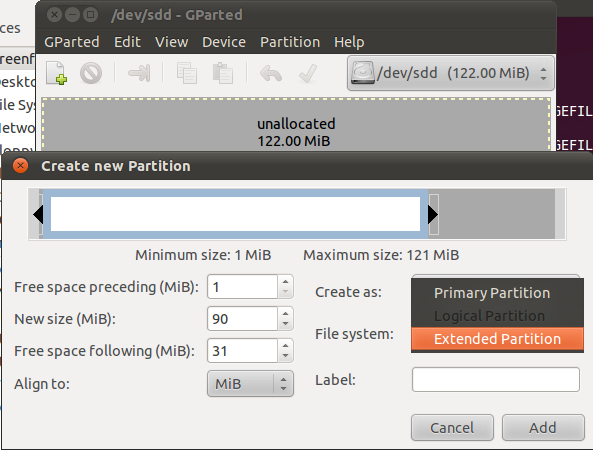Open the Partition menu

click(x=290, y=42)
